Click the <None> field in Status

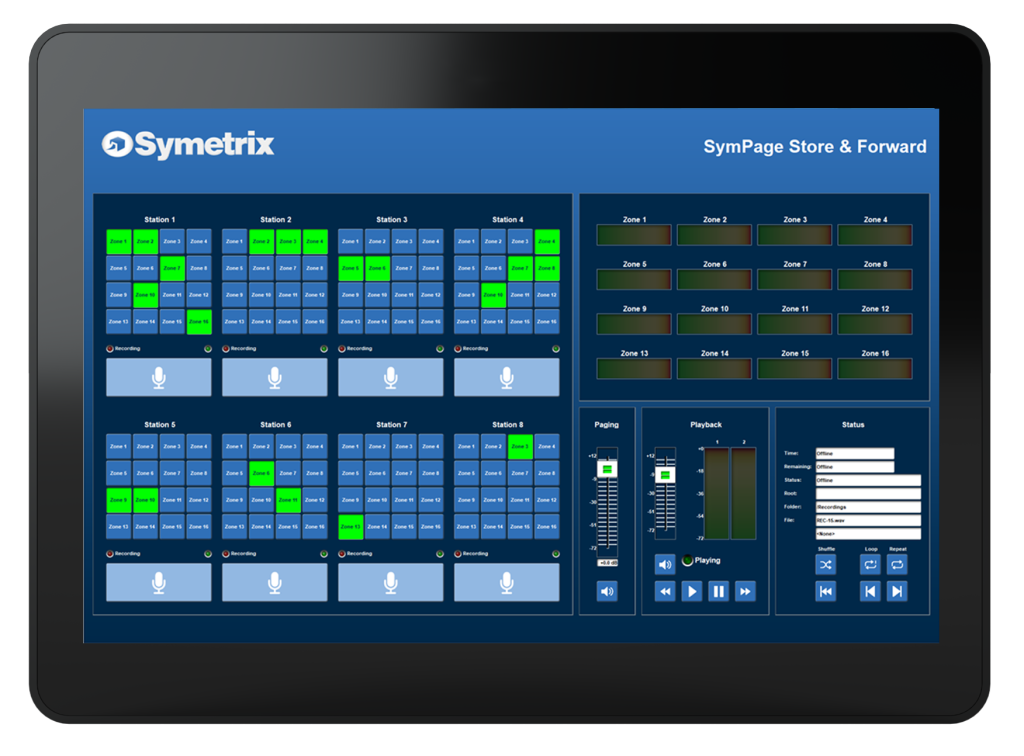pos(868,533)
